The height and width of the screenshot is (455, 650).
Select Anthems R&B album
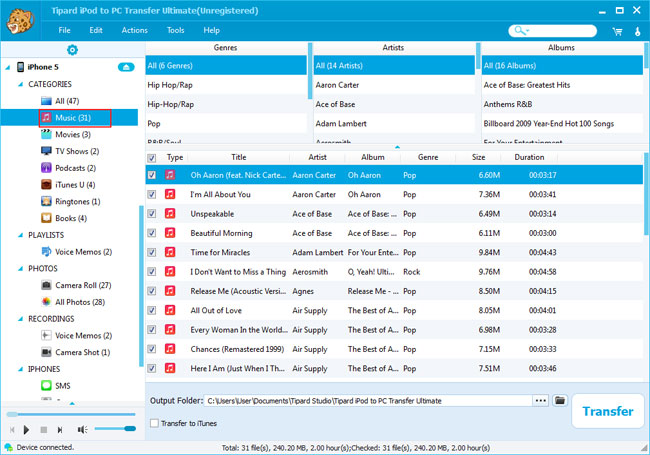562,104
